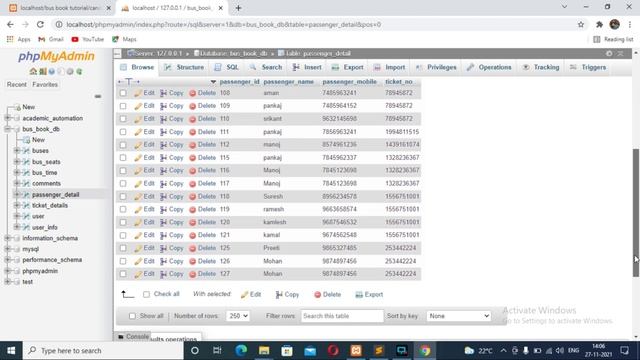The width and height of the screenshot is (640, 360).
Task: Click the browser address bar
Action: 318,24
